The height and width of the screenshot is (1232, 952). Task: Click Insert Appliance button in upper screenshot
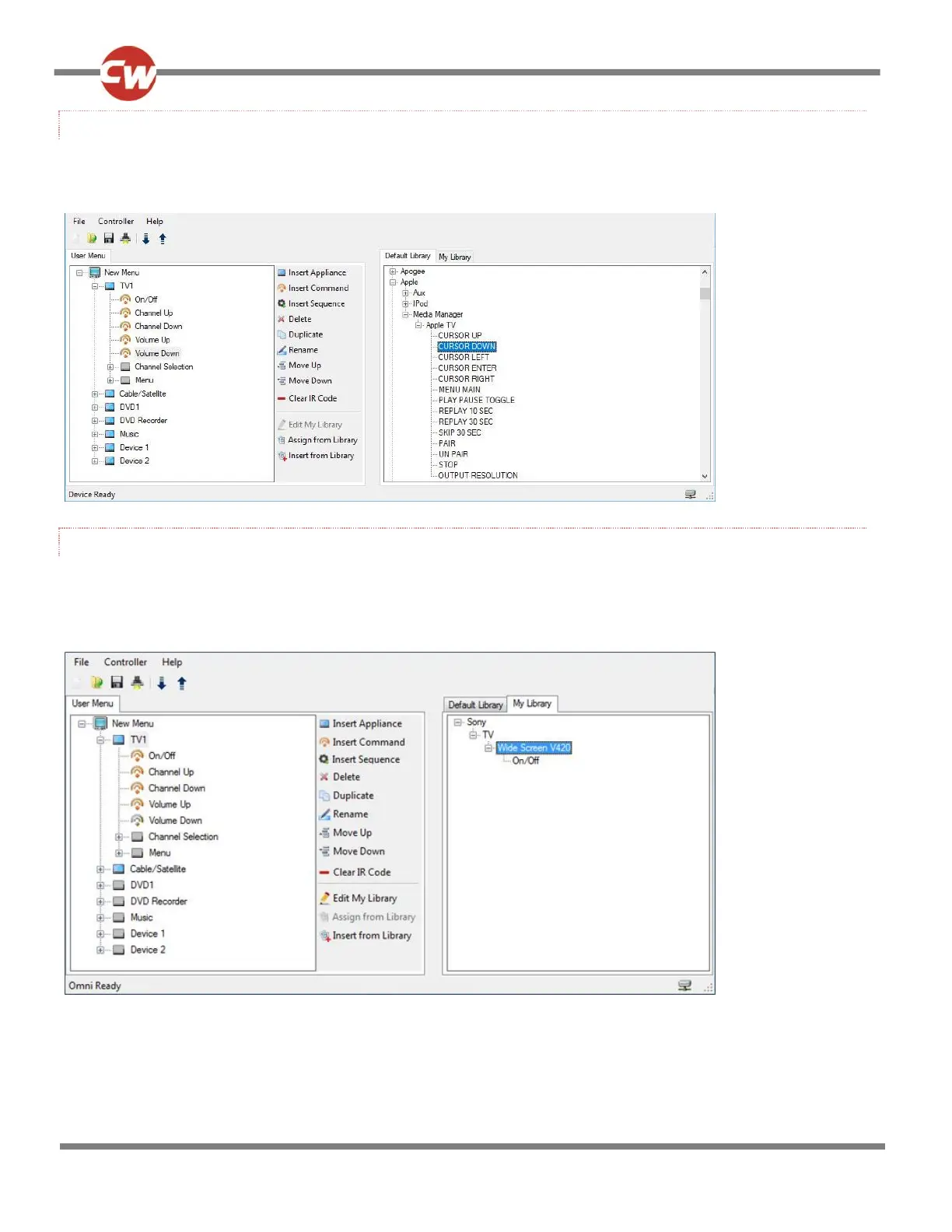[312, 273]
